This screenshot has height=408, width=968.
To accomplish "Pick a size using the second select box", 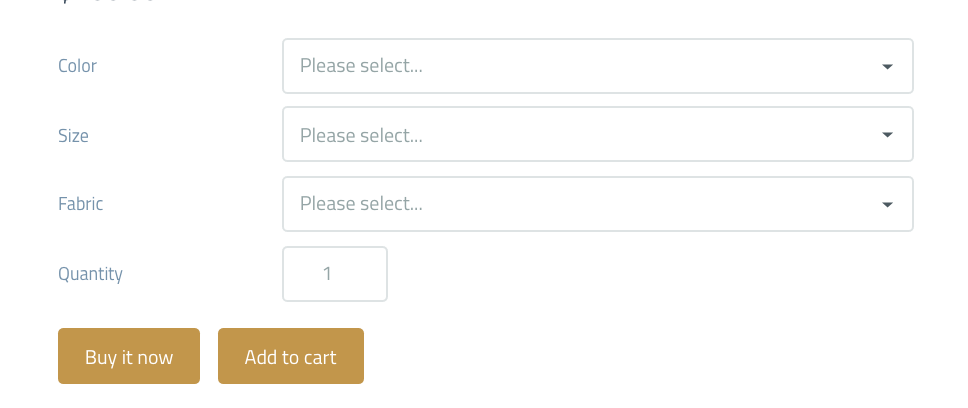I will 597,134.
